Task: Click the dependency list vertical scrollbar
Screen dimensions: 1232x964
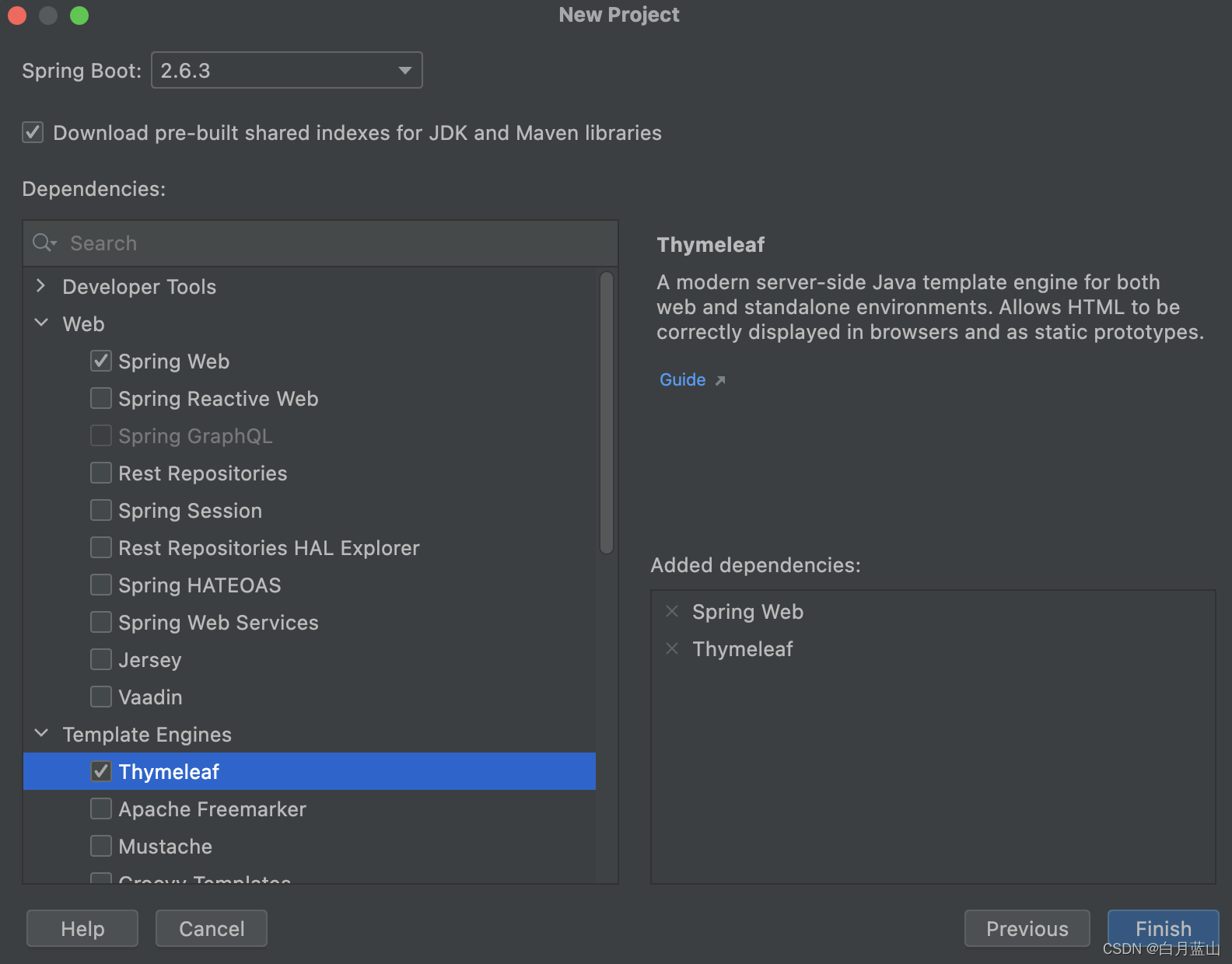Action: 607,412
